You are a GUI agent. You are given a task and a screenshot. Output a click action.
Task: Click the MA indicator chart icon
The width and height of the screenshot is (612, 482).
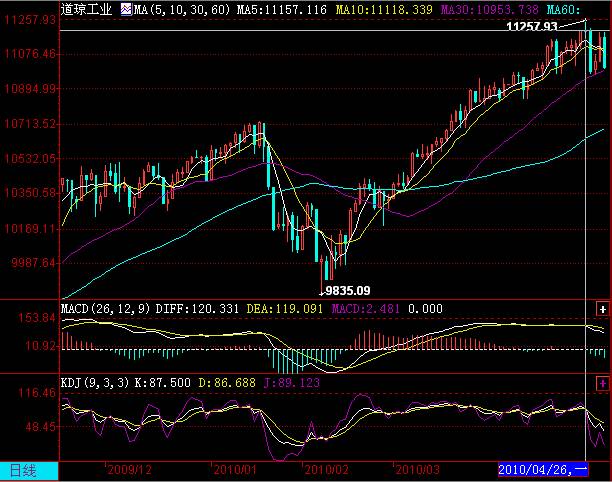coord(126,9)
